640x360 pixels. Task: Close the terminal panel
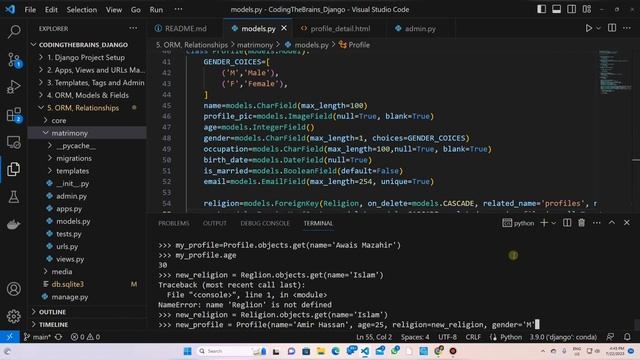click(627, 223)
